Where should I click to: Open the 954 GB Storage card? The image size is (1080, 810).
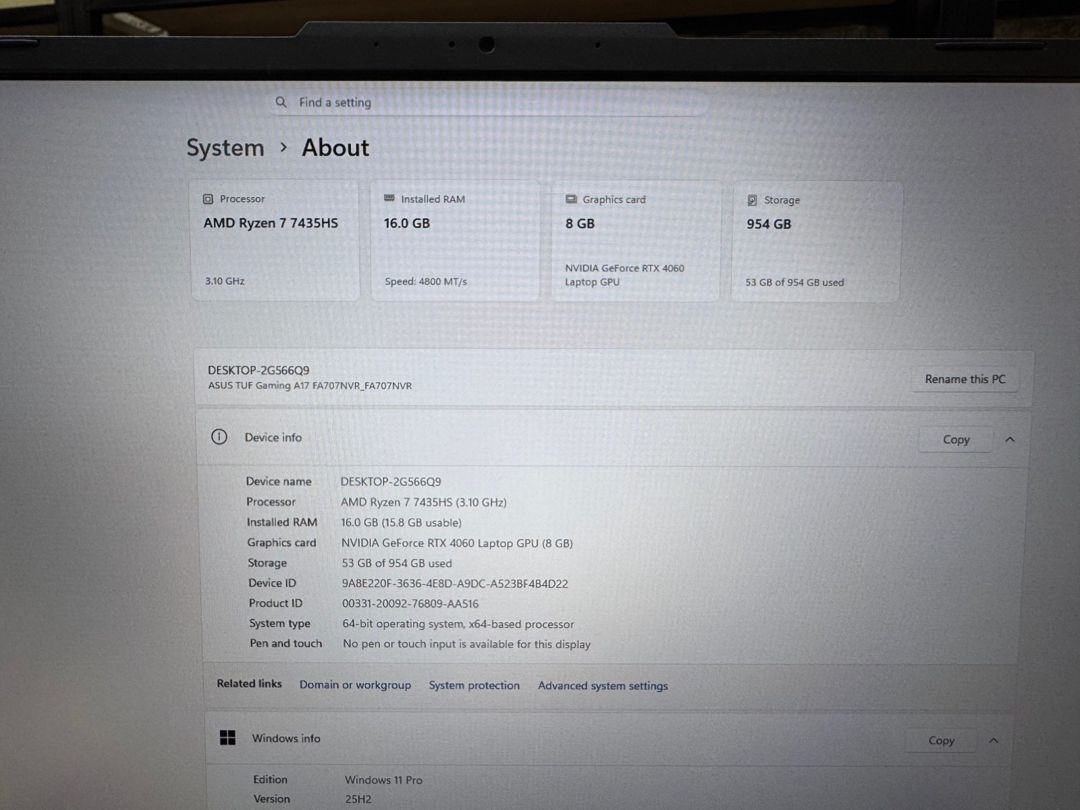pos(816,242)
